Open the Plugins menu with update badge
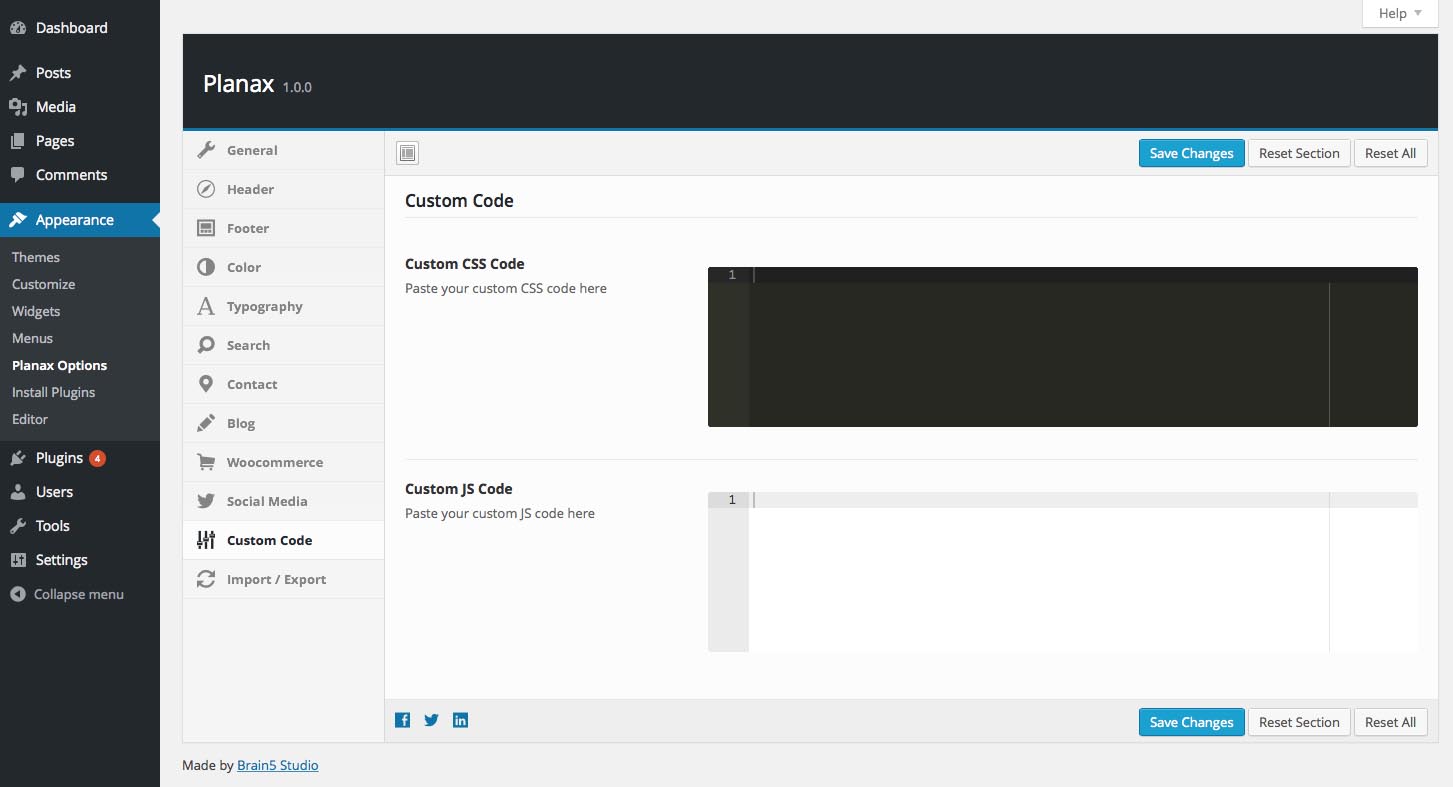 click(x=59, y=458)
